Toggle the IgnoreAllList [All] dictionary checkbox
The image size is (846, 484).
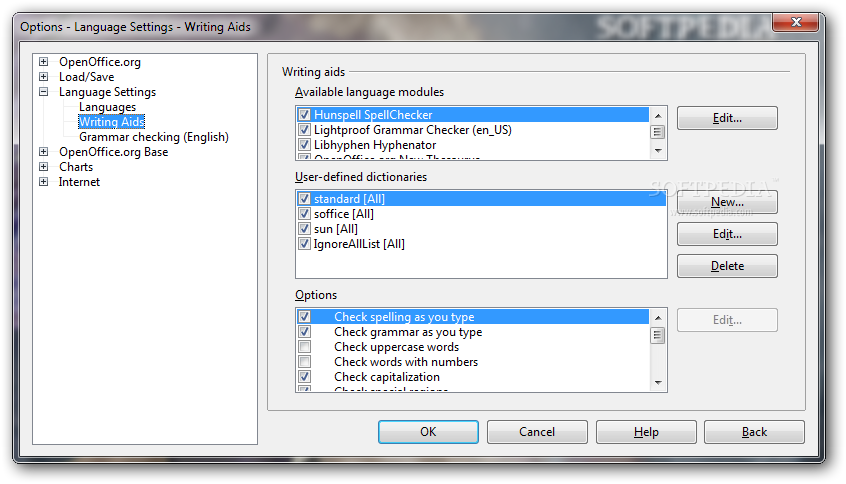coord(304,244)
